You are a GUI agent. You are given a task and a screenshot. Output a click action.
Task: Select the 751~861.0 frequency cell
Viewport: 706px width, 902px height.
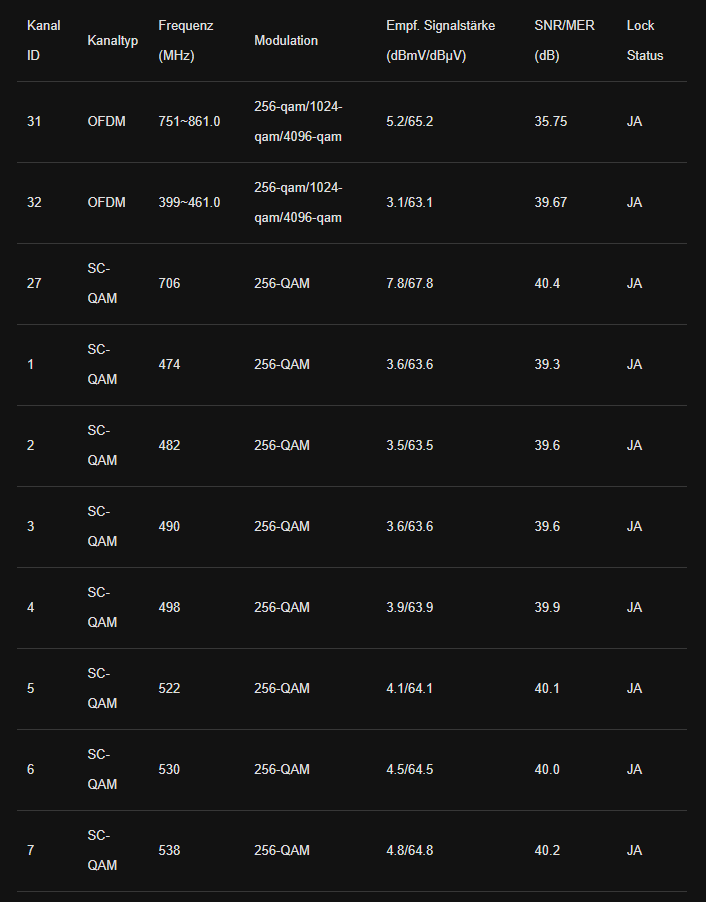189,122
